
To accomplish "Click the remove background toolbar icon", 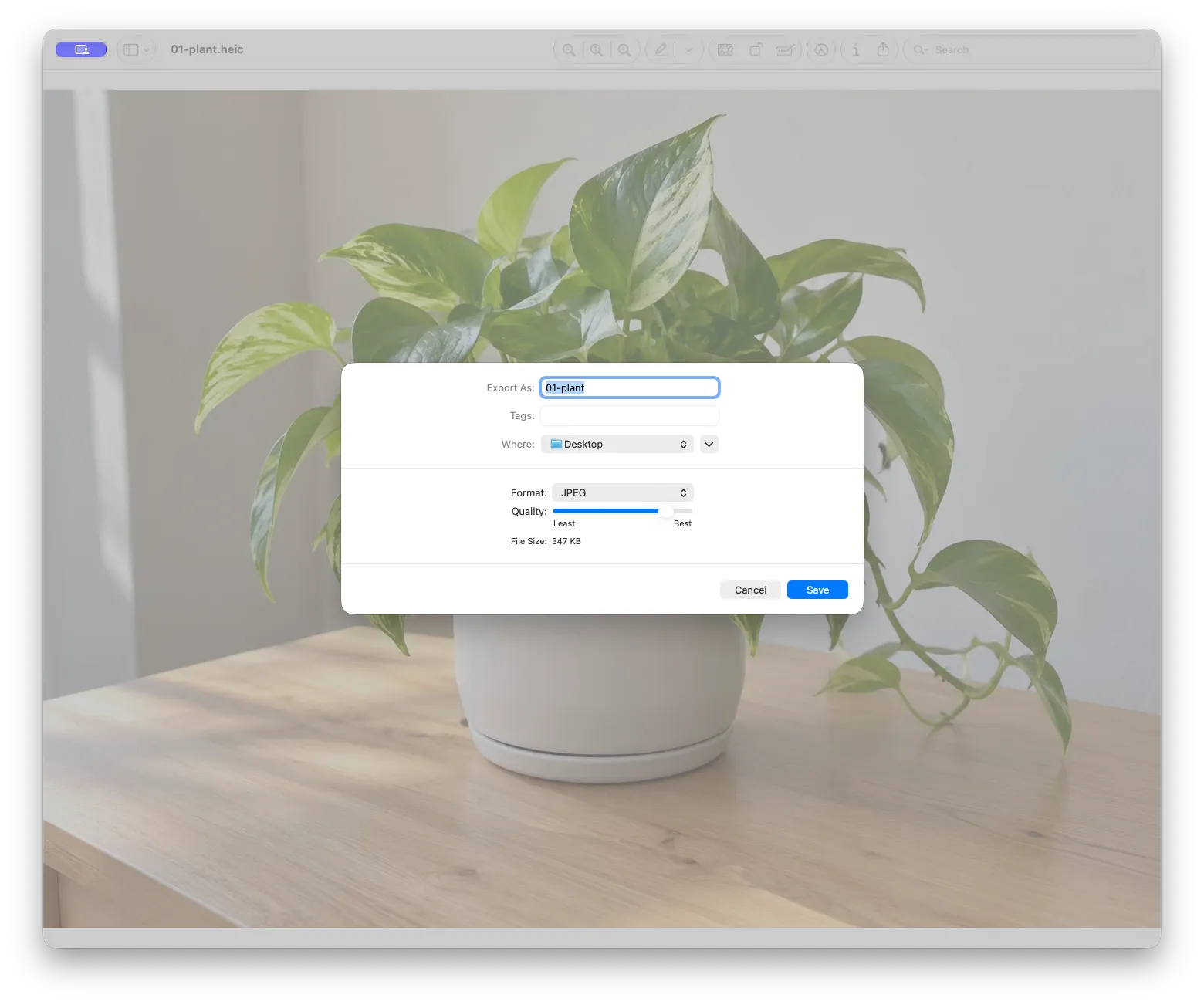I will 725,49.
